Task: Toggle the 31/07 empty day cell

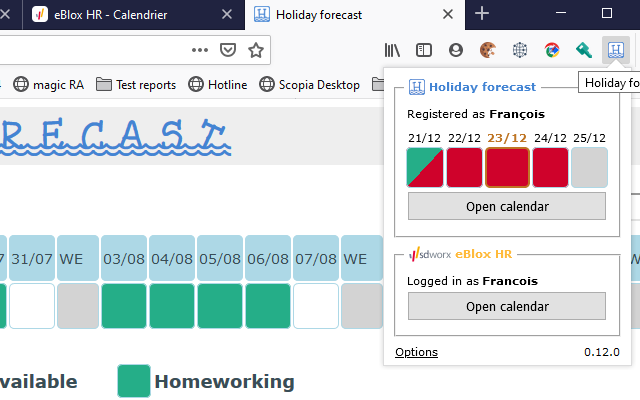Action: pos(32,306)
